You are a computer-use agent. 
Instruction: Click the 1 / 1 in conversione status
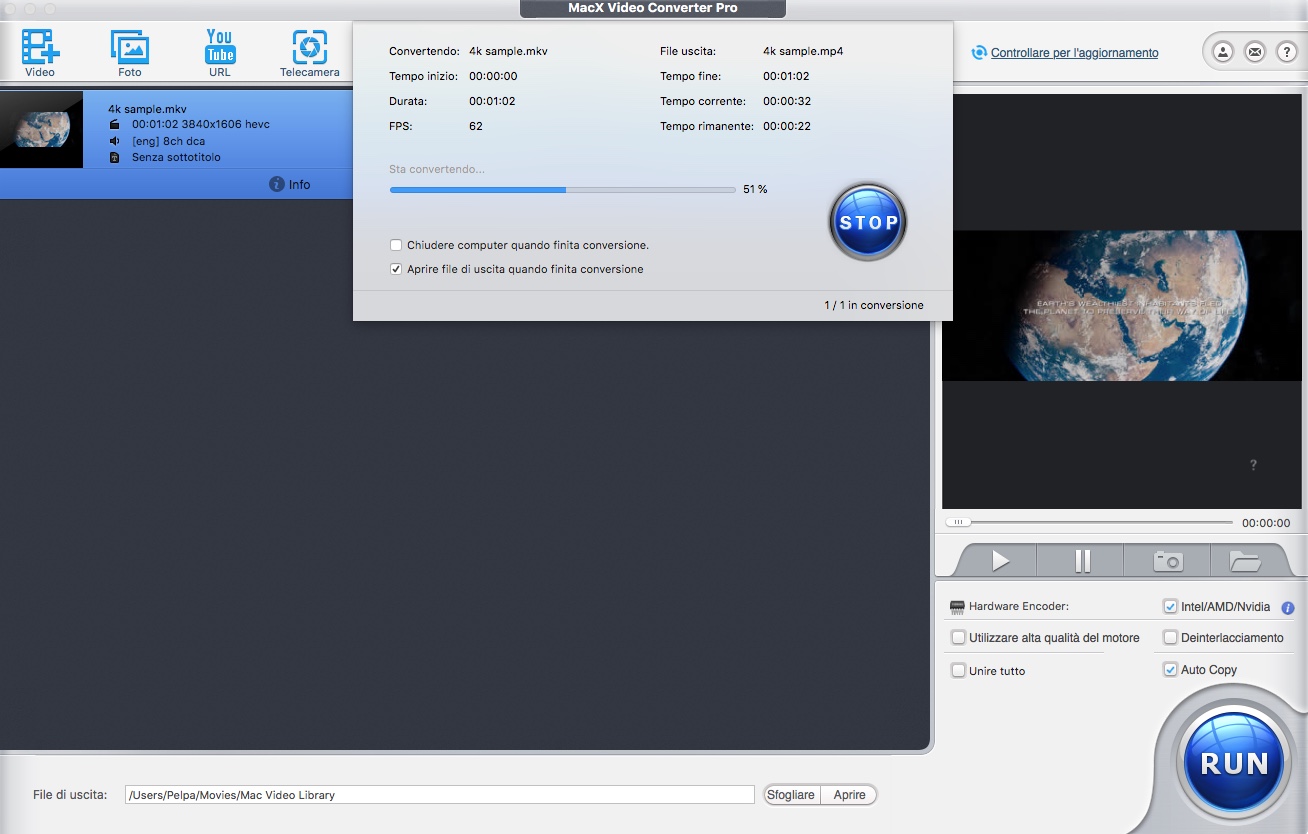[x=874, y=305]
